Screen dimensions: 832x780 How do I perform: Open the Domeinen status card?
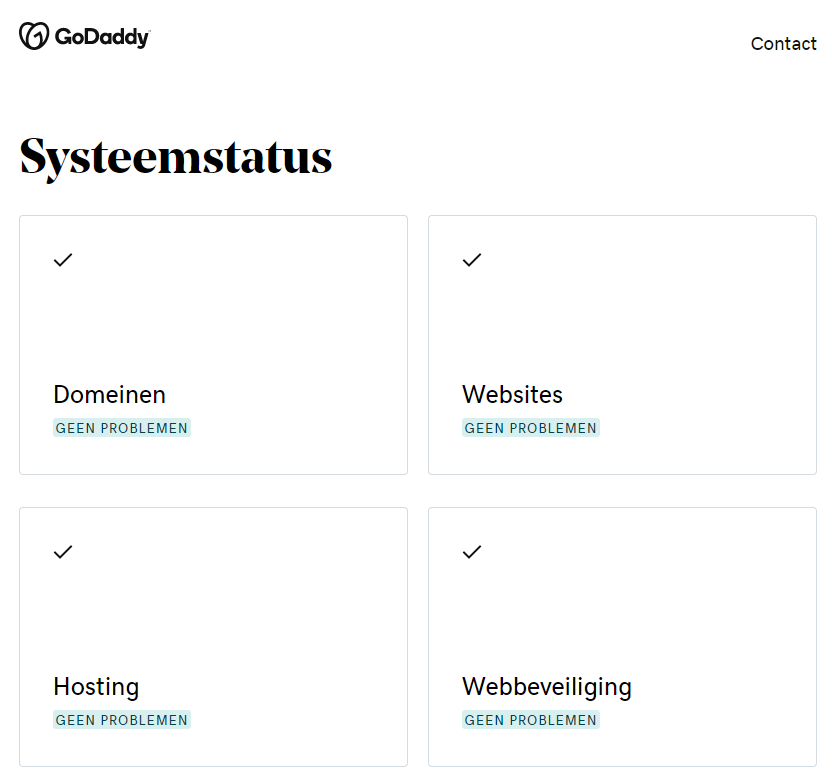click(213, 344)
